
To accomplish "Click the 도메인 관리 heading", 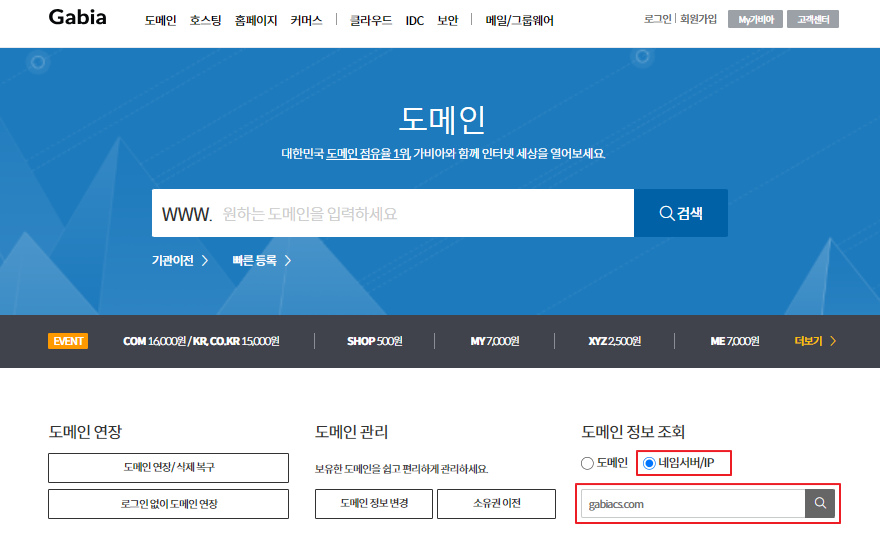I will tap(351, 431).
